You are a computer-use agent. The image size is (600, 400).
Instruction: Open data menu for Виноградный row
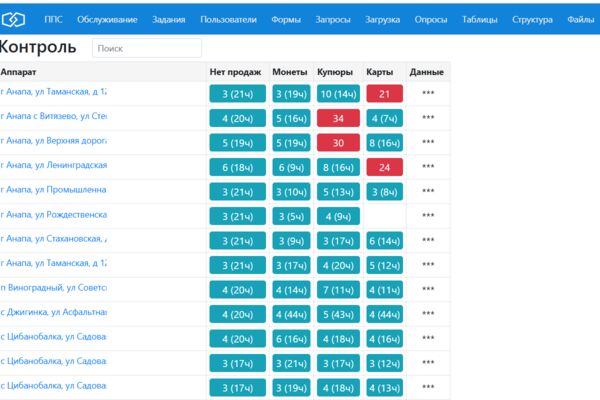pyautogui.click(x=428, y=289)
